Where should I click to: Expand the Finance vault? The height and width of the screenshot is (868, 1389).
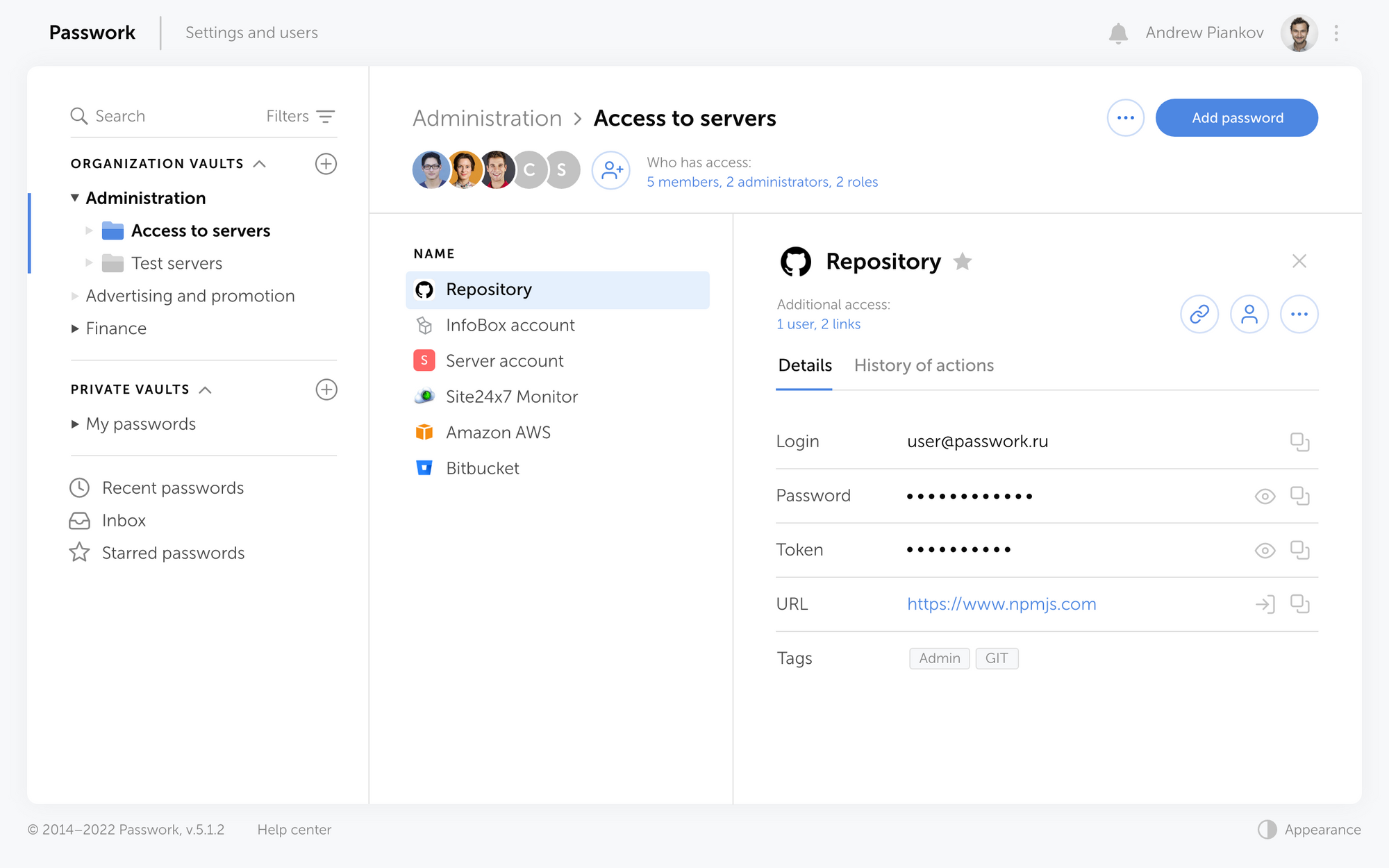[x=75, y=328]
